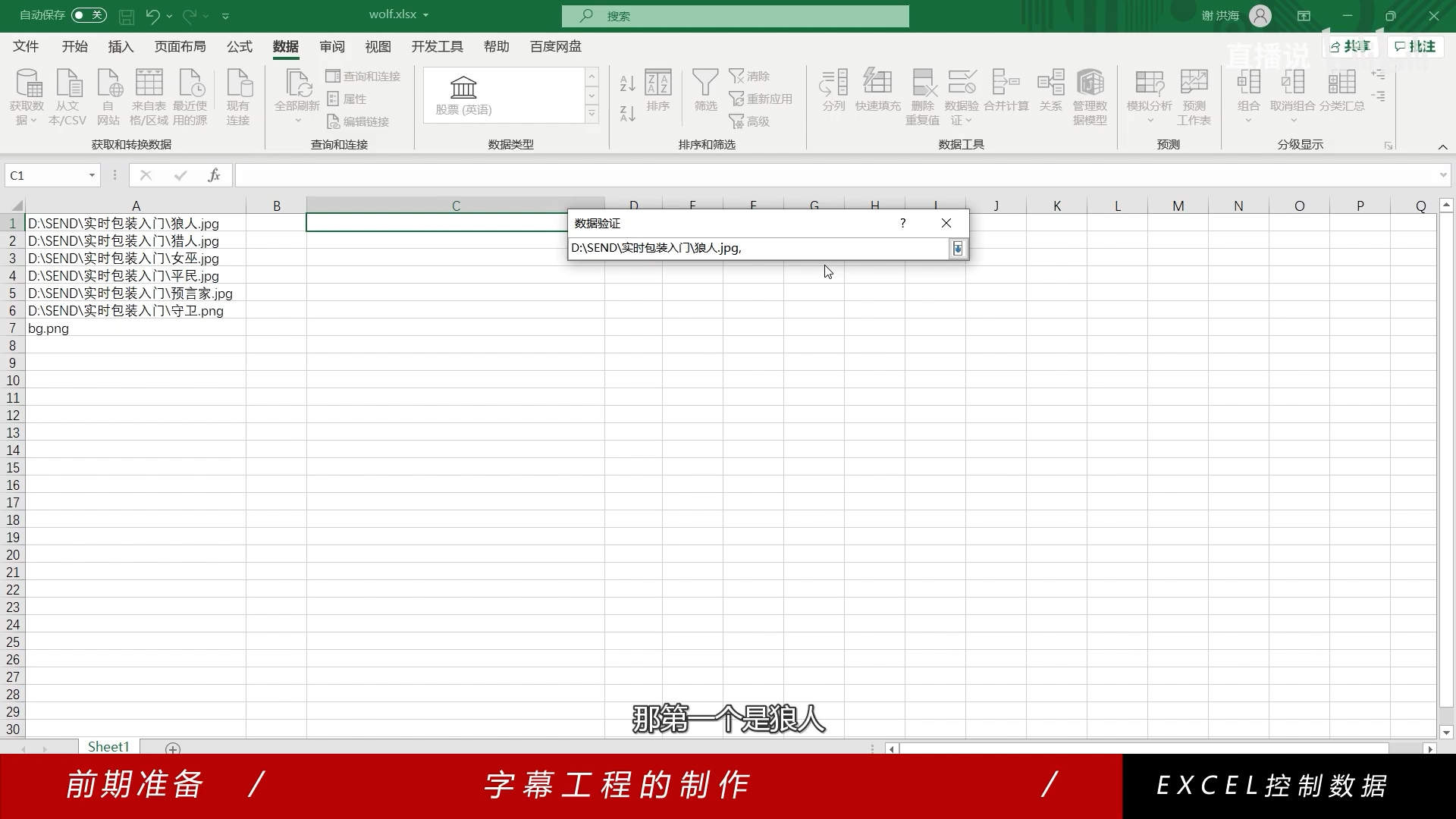The width and height of the screenshot is (1456, 819).
Task: Open 模拟分析 (What-If Analysis)
Action: [1148, 91]
